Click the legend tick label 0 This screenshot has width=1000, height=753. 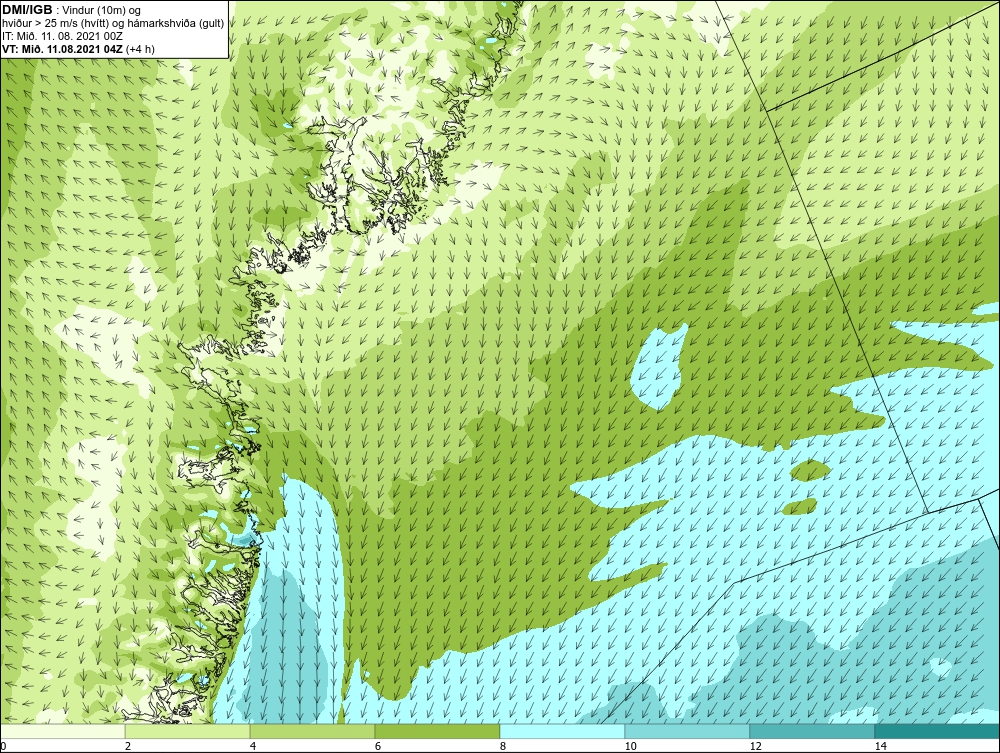pyautogui.click(x=3, y=746)
